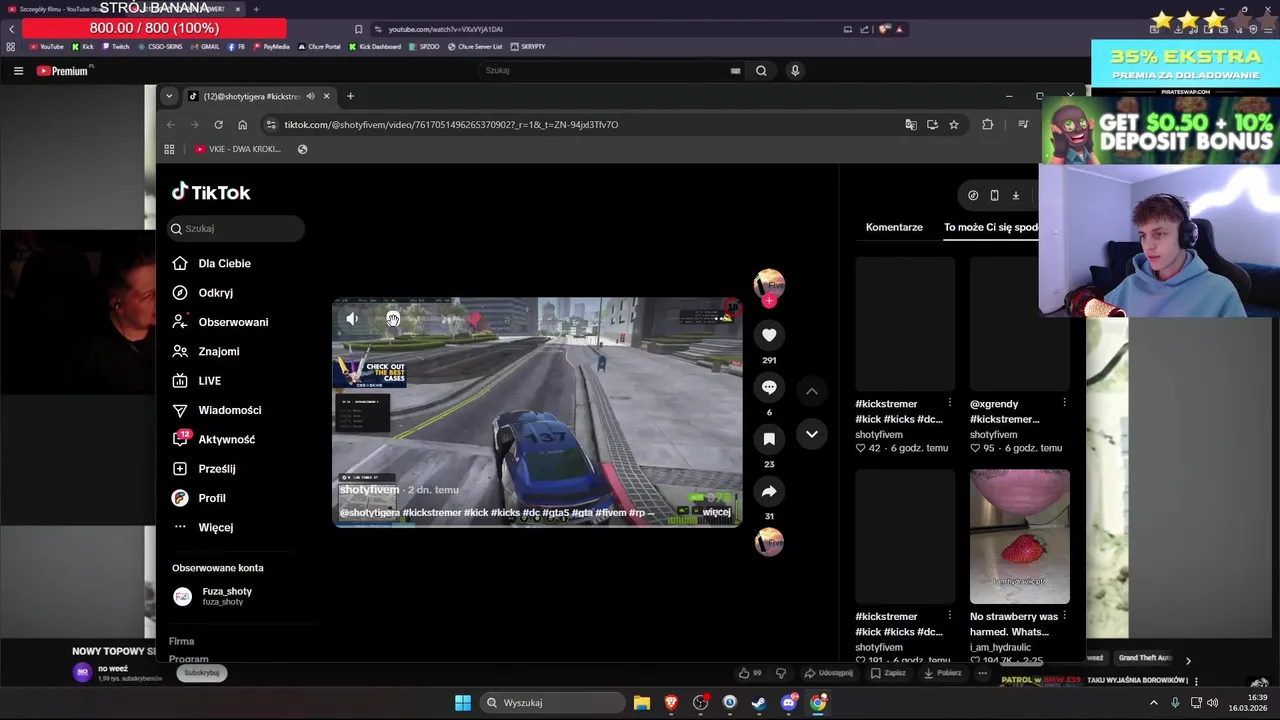Screen dimensions: 1280x720
Task: Click the TikTok Szukaj search field
Action: coord(236,229)
